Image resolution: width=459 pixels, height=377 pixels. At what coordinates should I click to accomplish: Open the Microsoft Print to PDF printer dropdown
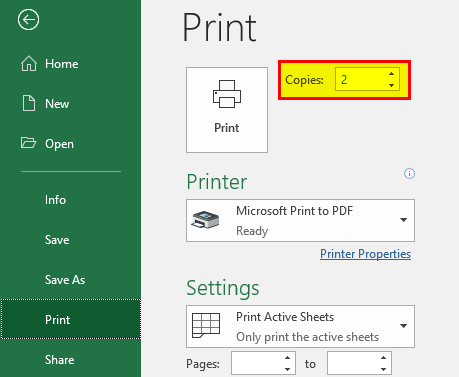point(300,220)
